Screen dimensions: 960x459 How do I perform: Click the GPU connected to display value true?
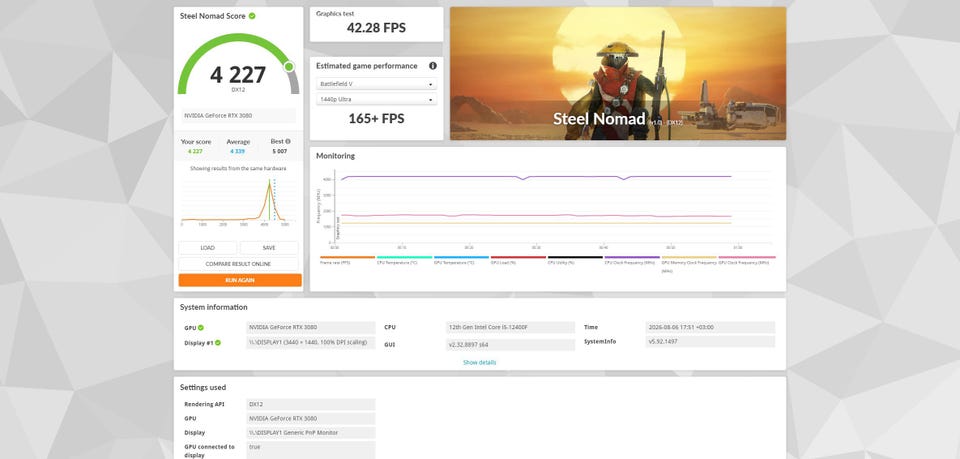311,450
